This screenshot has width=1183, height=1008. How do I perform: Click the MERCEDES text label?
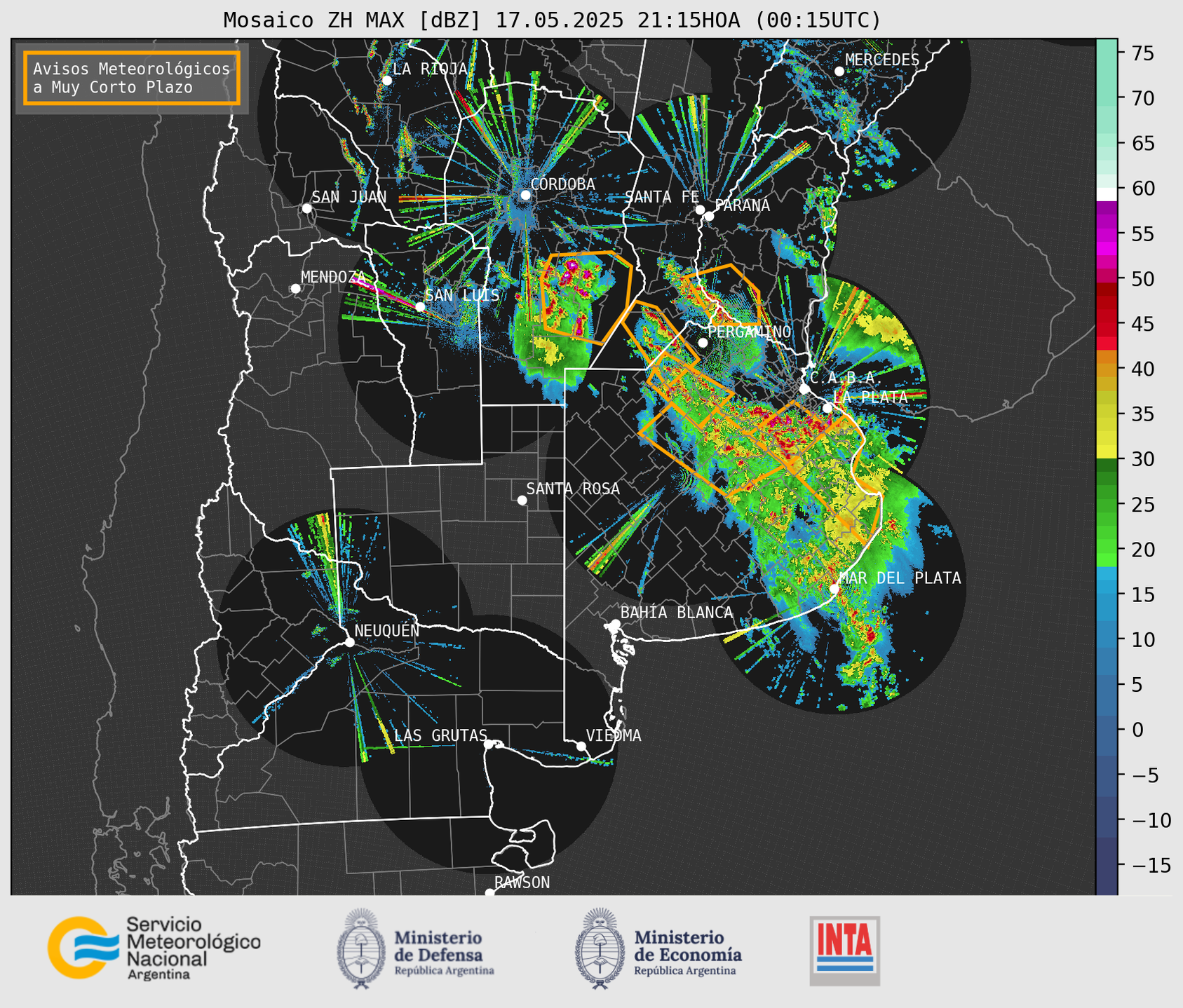tap(882, 60)
